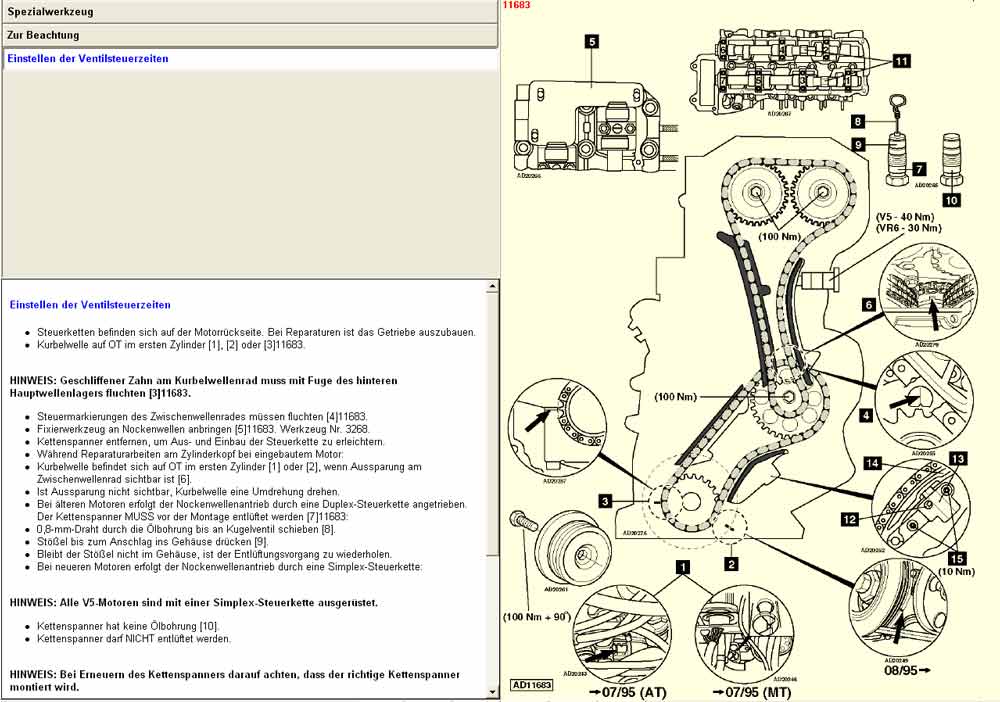Click callout number 14 at the tensioner detail
Viewport: 1000px width, 702px height.
pos(872,463)
